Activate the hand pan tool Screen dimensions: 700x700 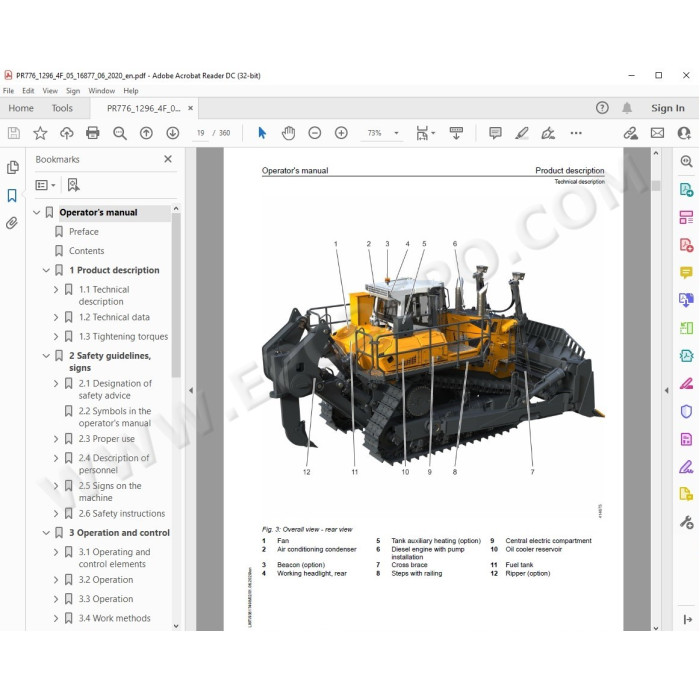pos(288,133)
